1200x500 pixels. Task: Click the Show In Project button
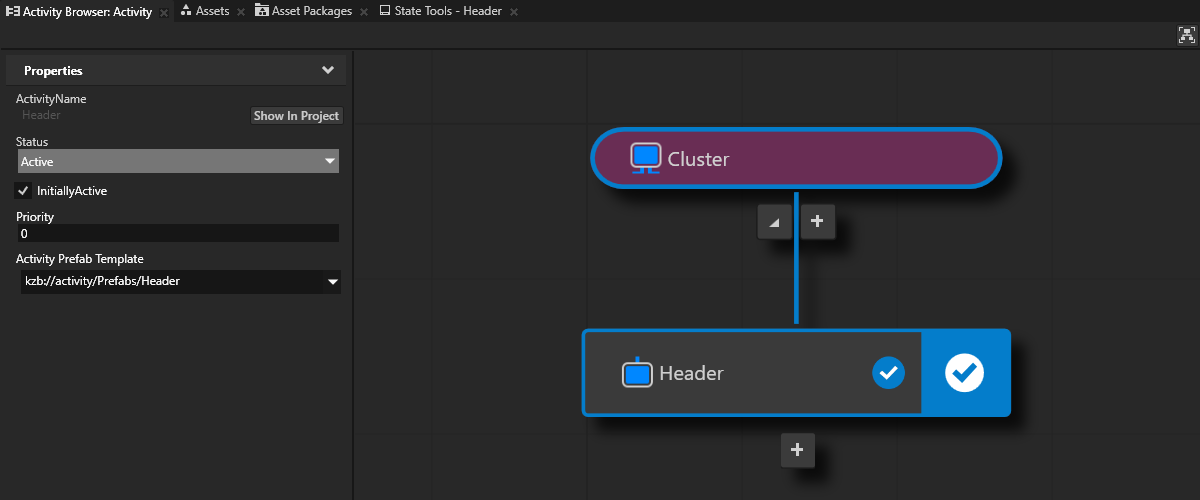point(296,116)
